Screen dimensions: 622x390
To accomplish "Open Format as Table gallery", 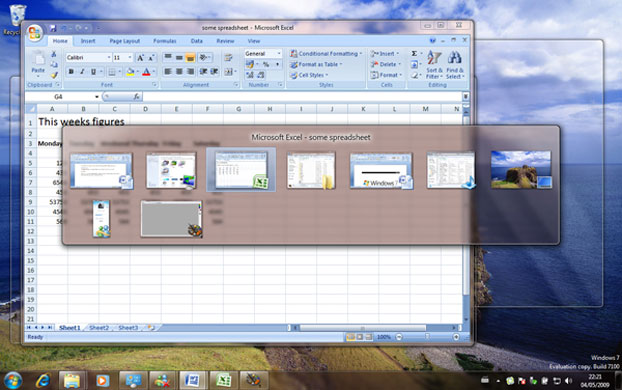I will pyautogui.click(x=316, y=64).
